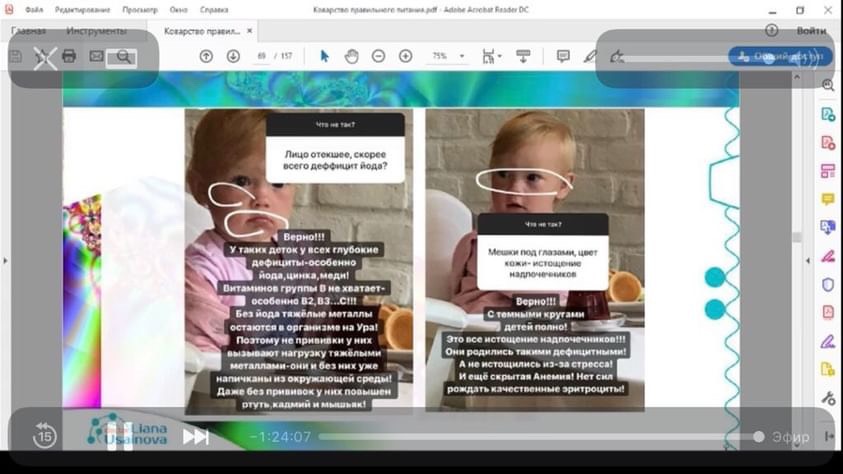The width and height of the screenshot is (843, 474).
Task: Open the fit page options dropdown
Action: (491, 56)
